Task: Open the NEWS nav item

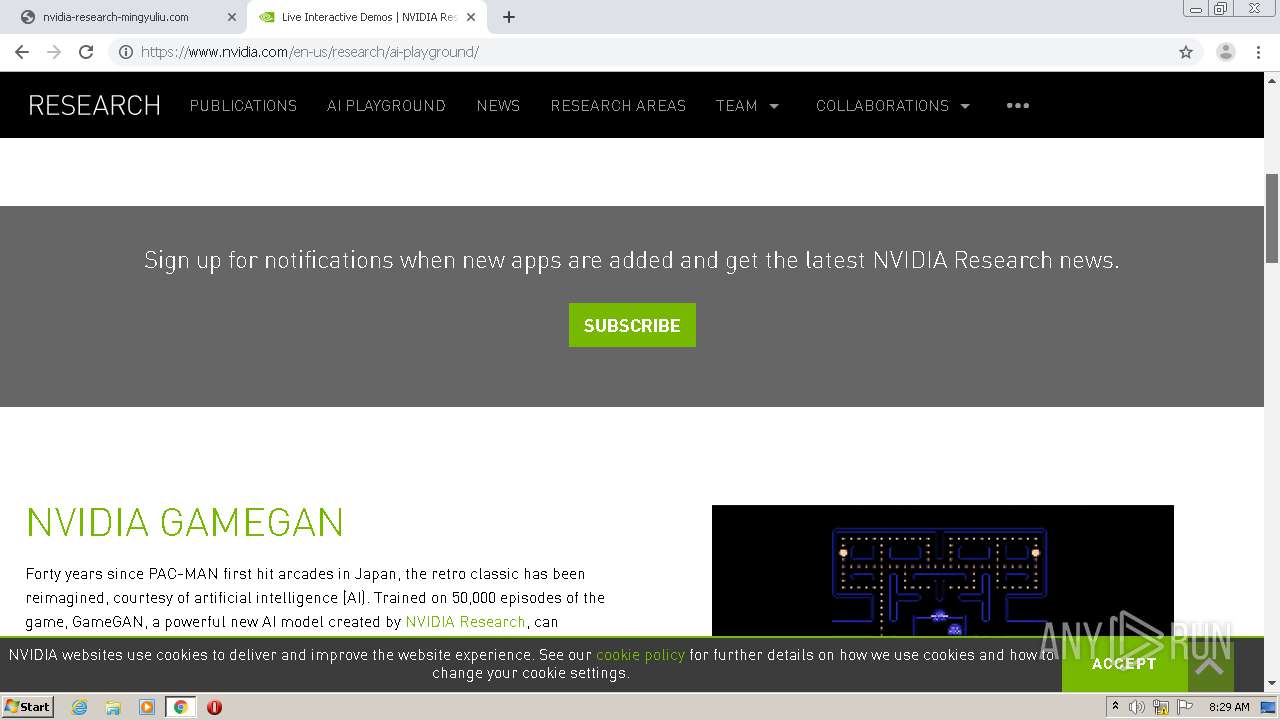Action: click(498, 105)
